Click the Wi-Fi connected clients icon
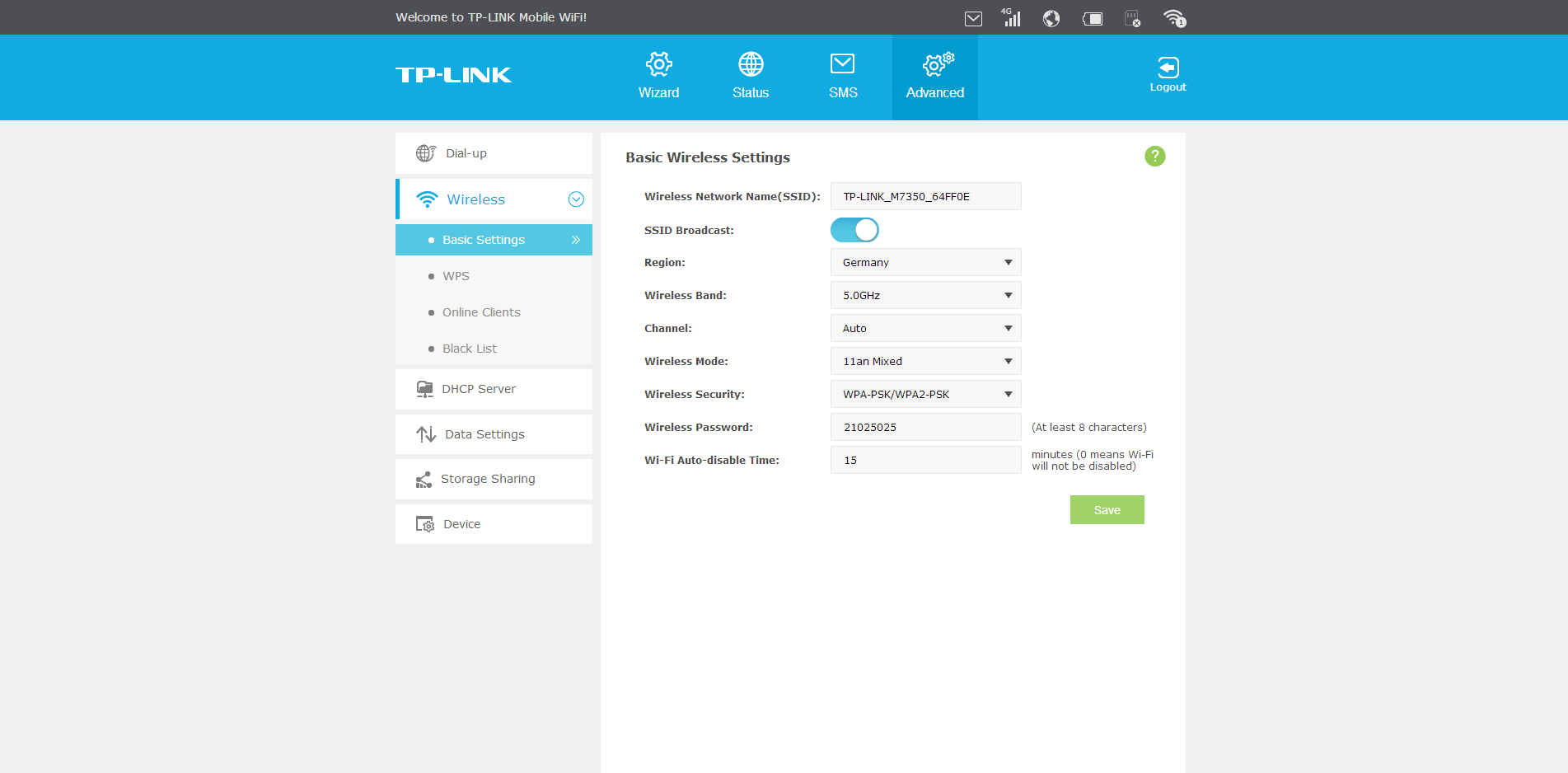 pos(1174,18)
